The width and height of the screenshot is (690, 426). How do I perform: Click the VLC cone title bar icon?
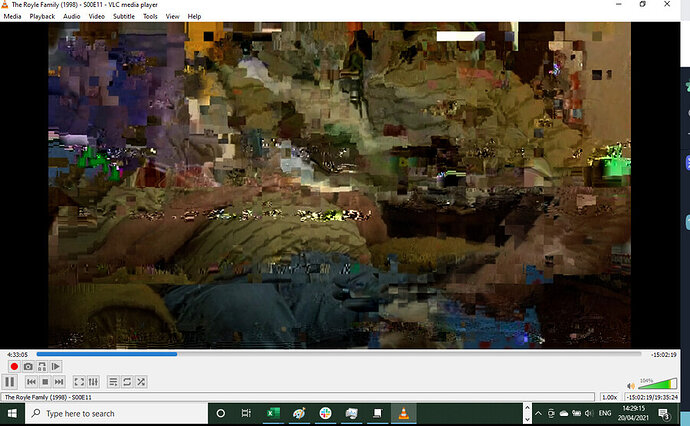[x=5, y=4]
